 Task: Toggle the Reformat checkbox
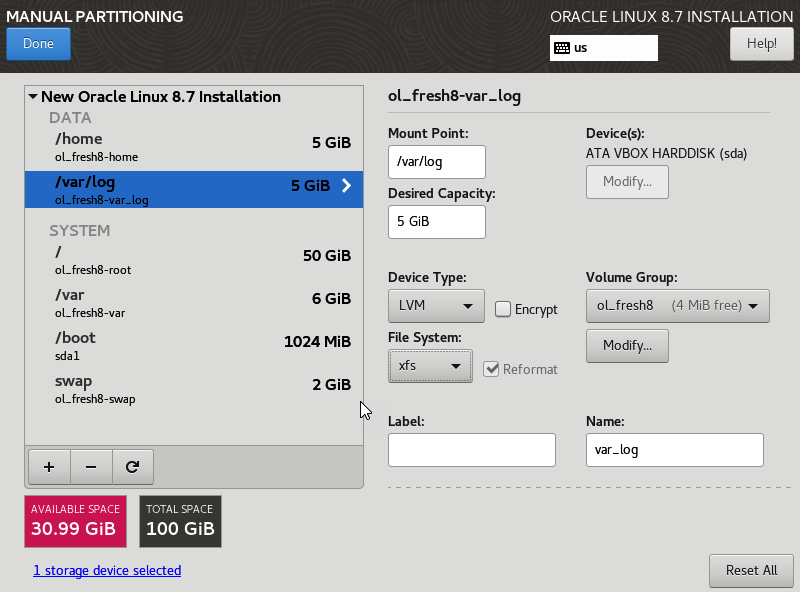pos(491,369)
